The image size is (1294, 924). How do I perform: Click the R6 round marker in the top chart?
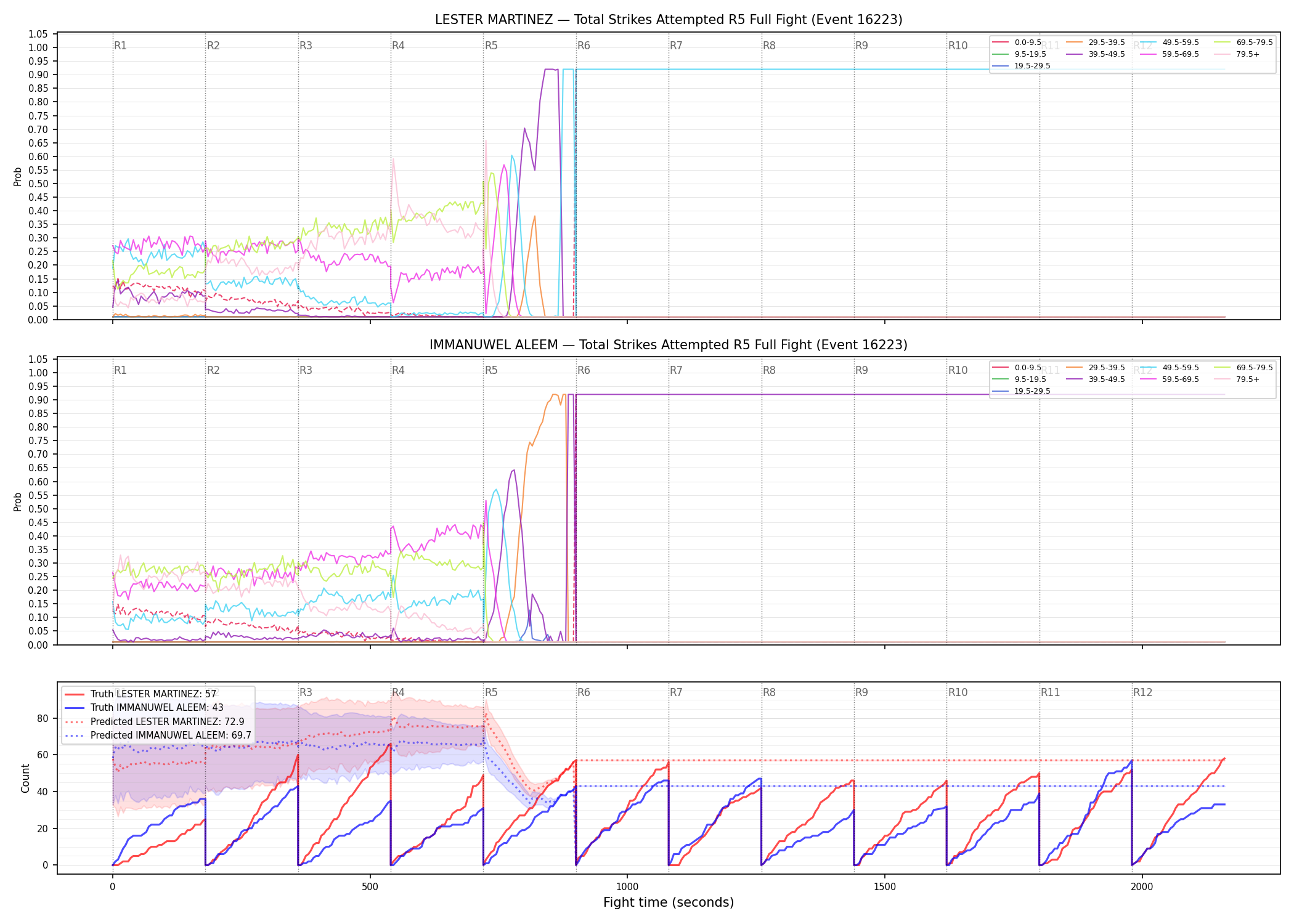pos(584,46)
